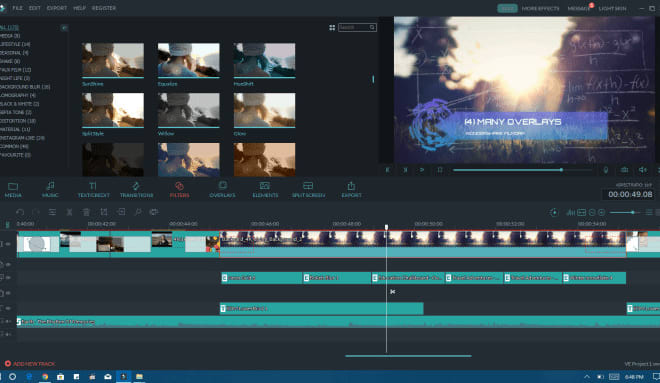This screenshot has height=383, width=660.
Task: Open the Transitions panel
Action: [x=136, y=189]
